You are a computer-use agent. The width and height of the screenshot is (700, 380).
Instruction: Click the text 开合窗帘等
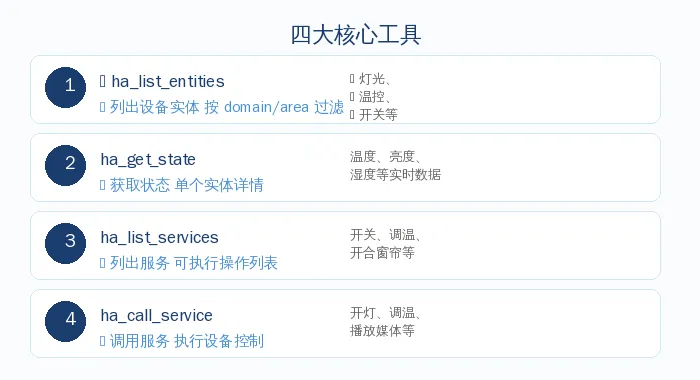(382, 253)
